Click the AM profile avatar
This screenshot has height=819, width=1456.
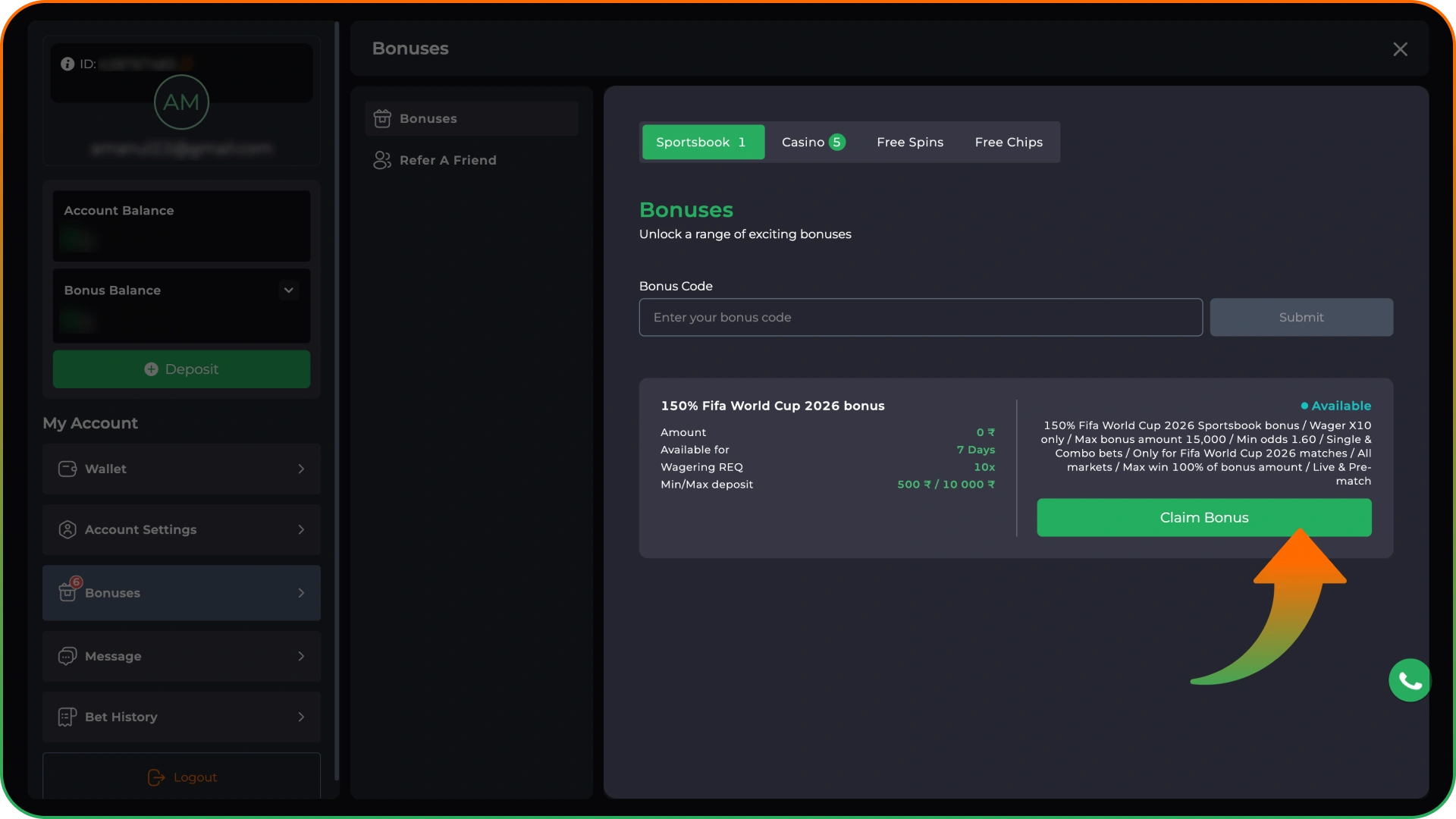(x=181, y=102)
